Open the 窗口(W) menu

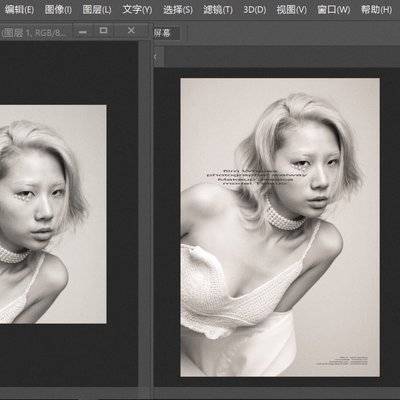pyautogui.click(x=334, y=9)
